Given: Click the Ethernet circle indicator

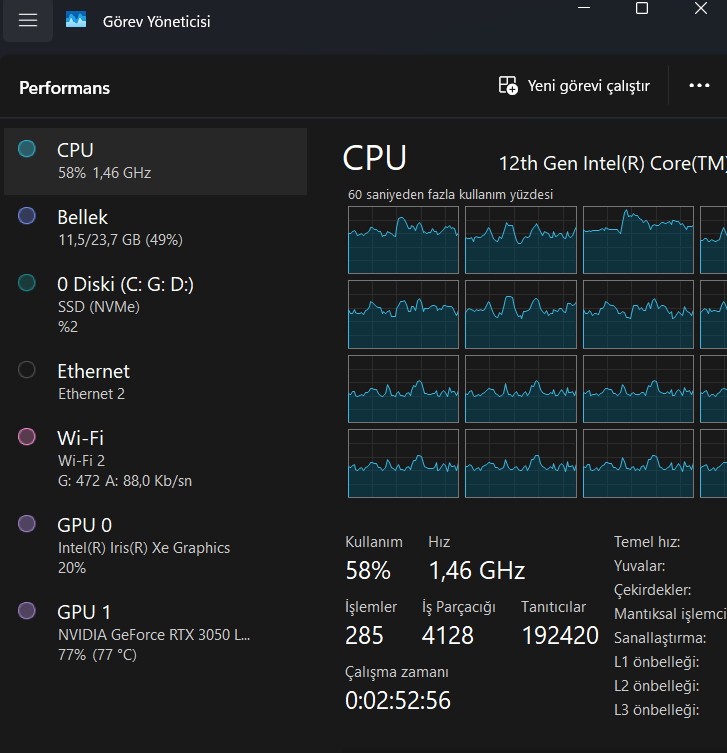Looking at the screenshot, I should [27, 370].
